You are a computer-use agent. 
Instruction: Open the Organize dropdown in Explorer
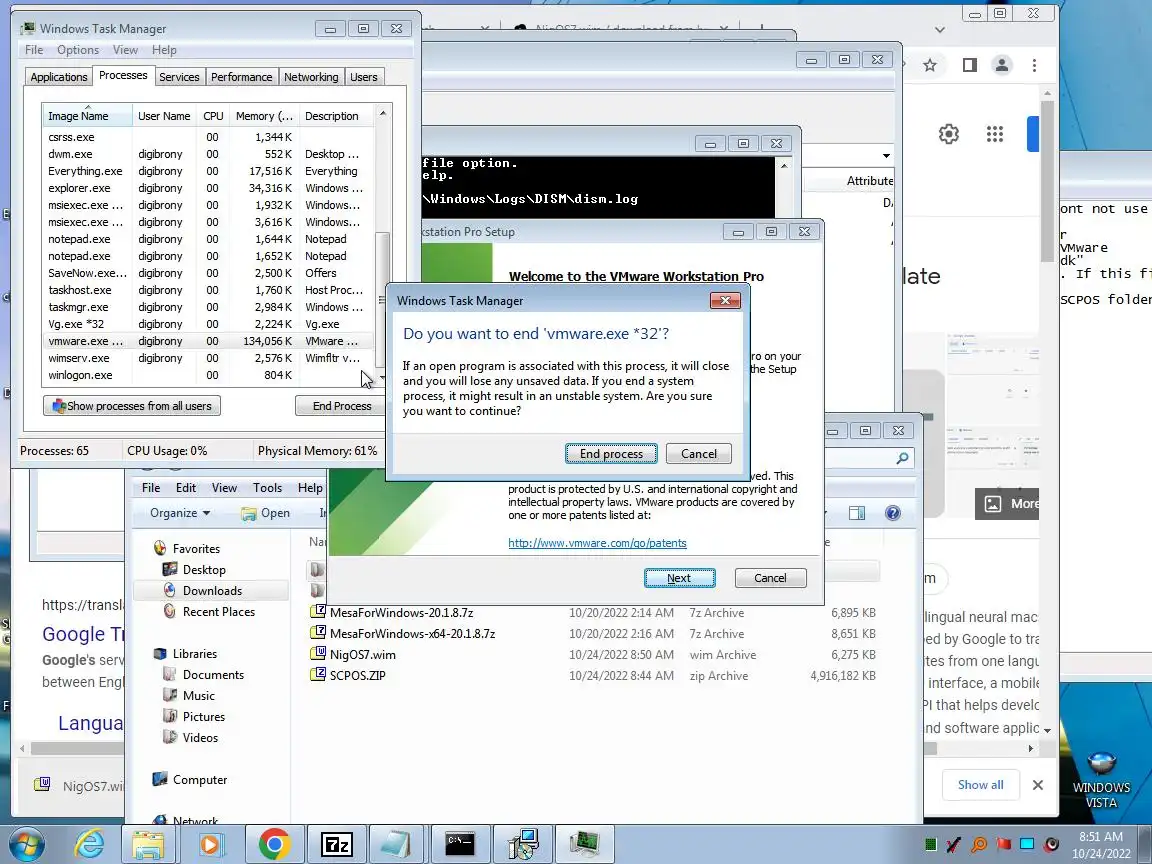coord(180,513)
